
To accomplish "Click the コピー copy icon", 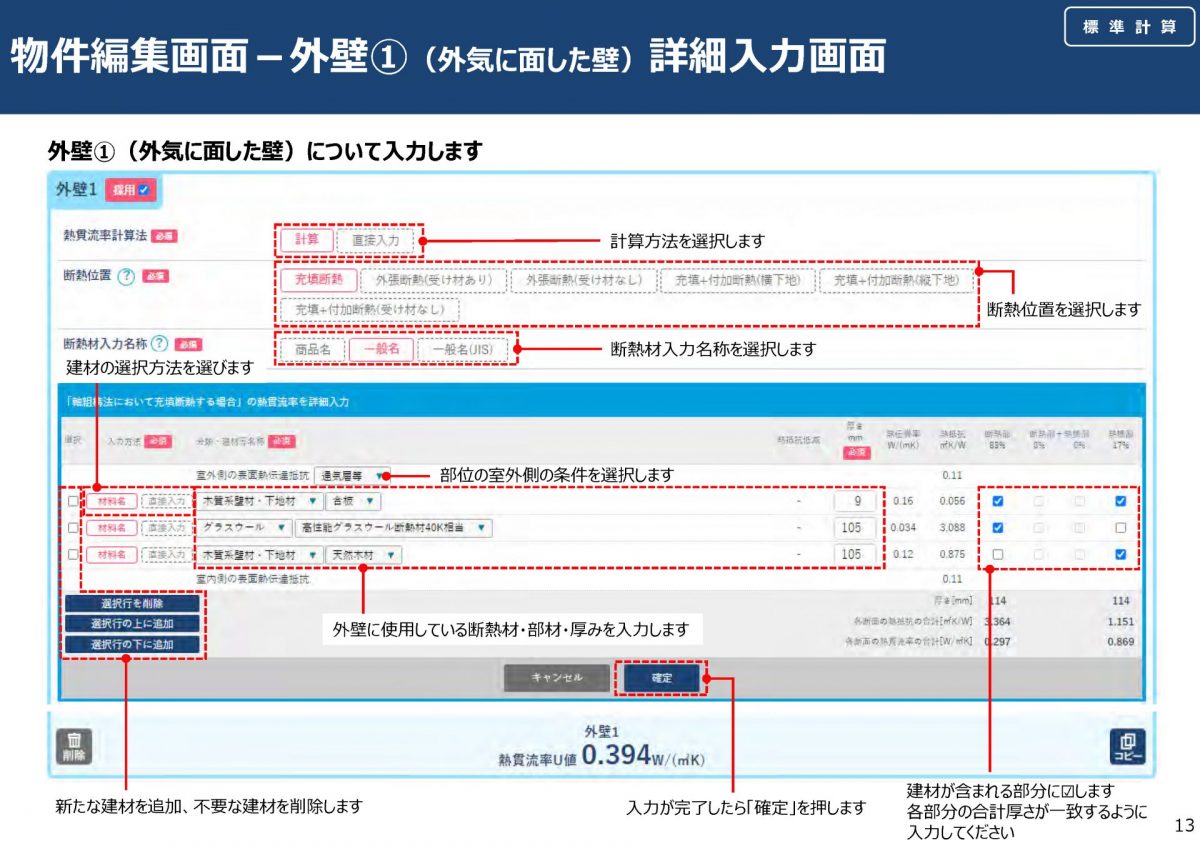I will (1128, 746).
